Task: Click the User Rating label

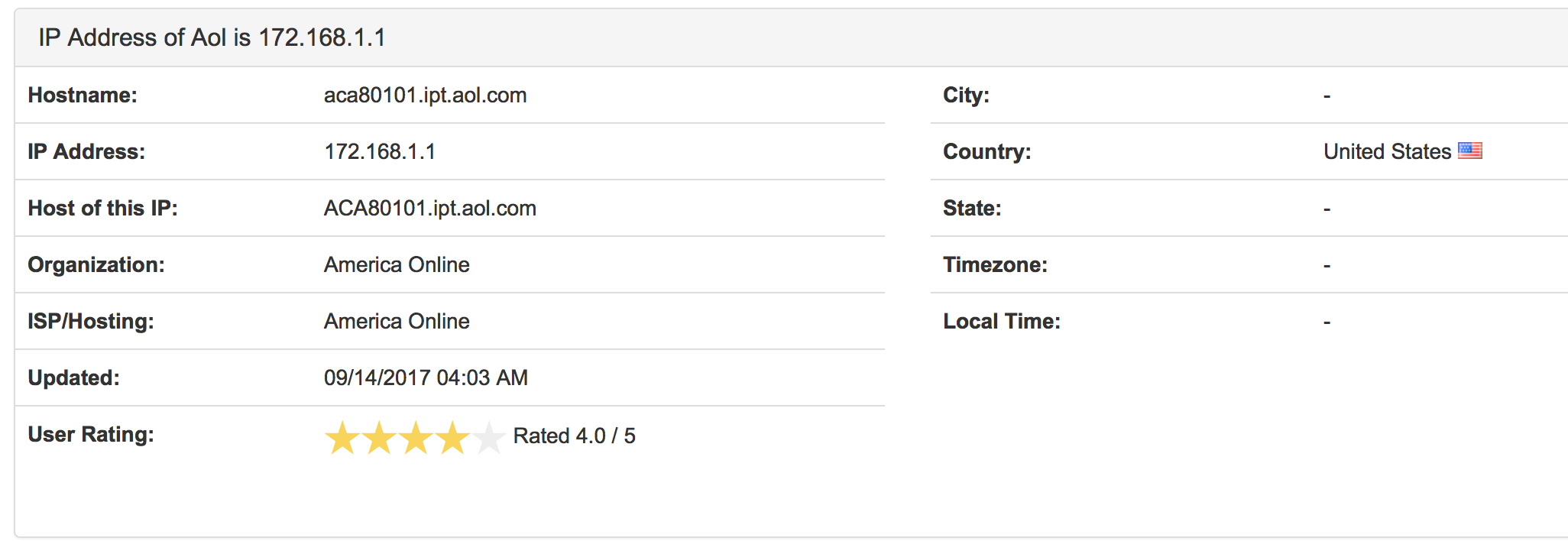Action: tap(91, 435)
